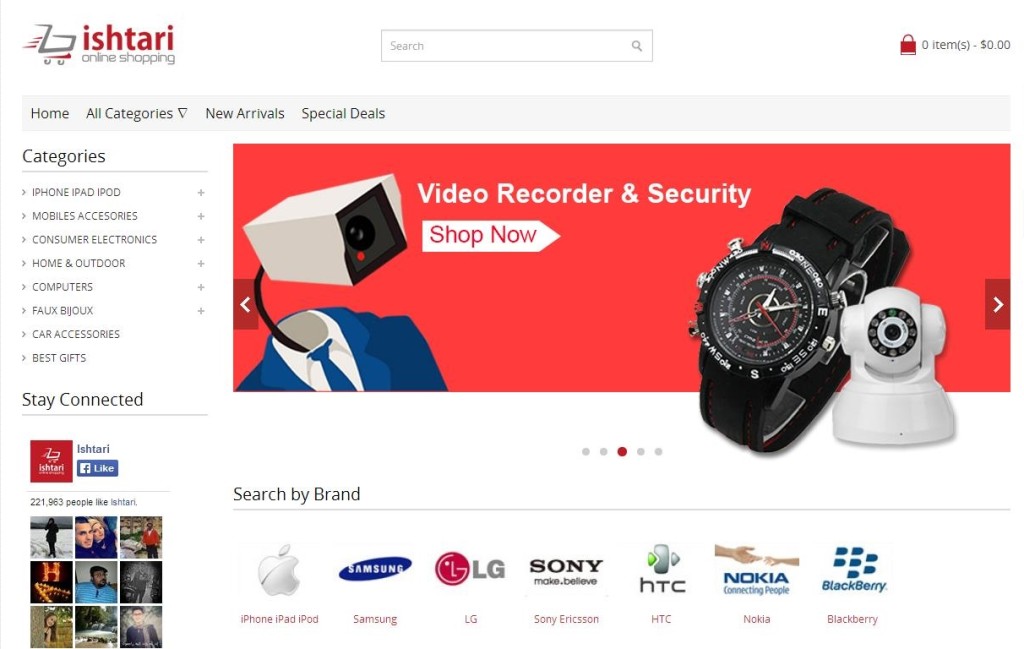Image resolution: width=1024 pixels, height=649 pixels.
Task: Click the Facebook Like button
Action: [x=97, y=468]
